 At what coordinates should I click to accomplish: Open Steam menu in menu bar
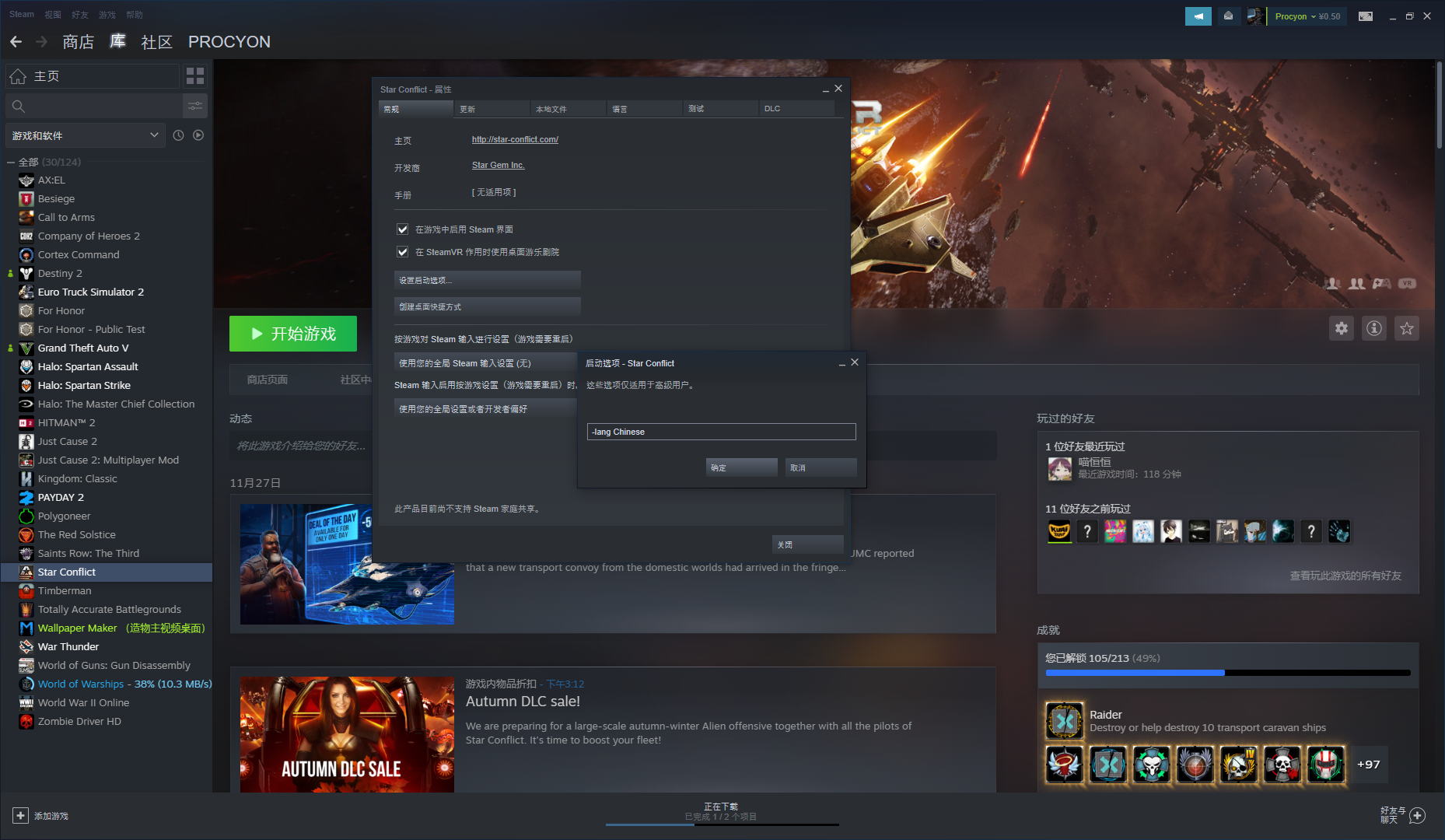[x=22, y=14]
